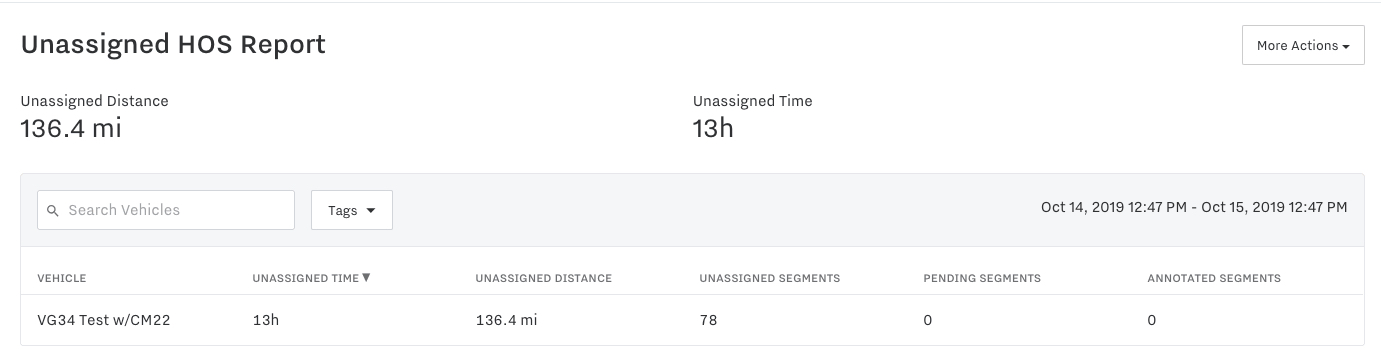Sort by Unassigned Time column
The height and width of the screenshot is (360, 1381).
[x=305, y=278]
